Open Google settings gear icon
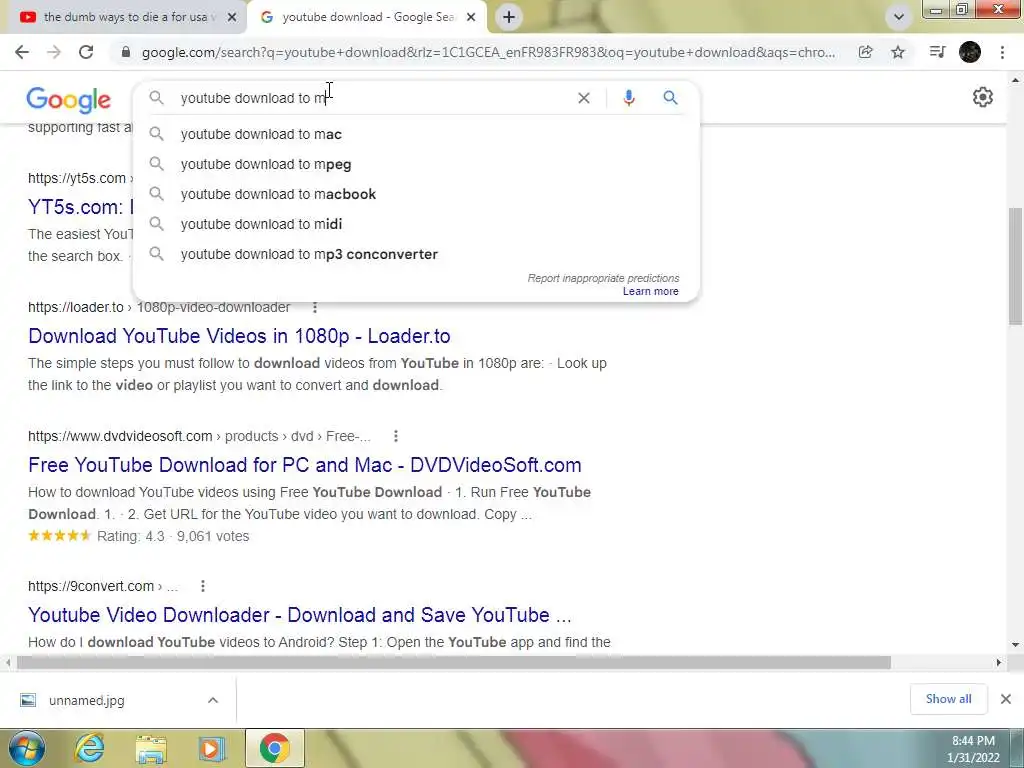The width and height of the screenshot is (1024, 768). coord(983,97)
